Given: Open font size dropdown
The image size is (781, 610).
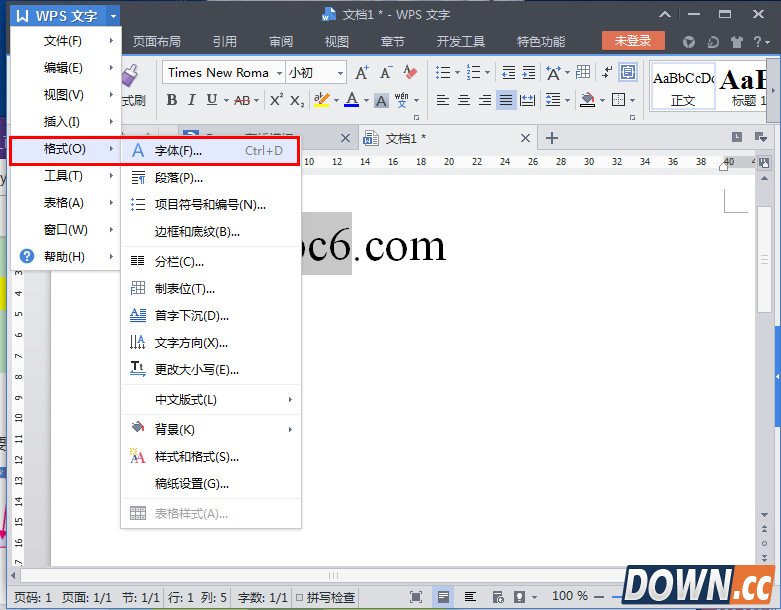Looking at the screenshot, I should [341, 73].
